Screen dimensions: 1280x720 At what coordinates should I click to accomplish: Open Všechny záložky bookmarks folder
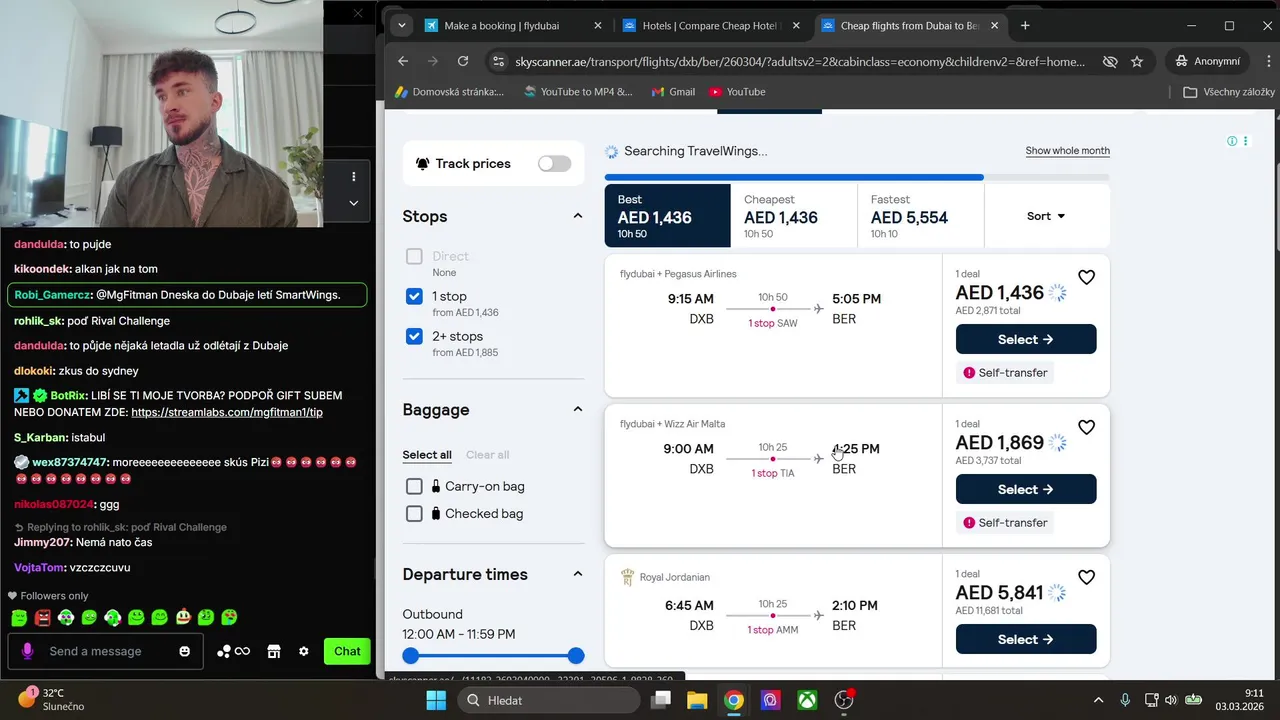coord(1229,92)
